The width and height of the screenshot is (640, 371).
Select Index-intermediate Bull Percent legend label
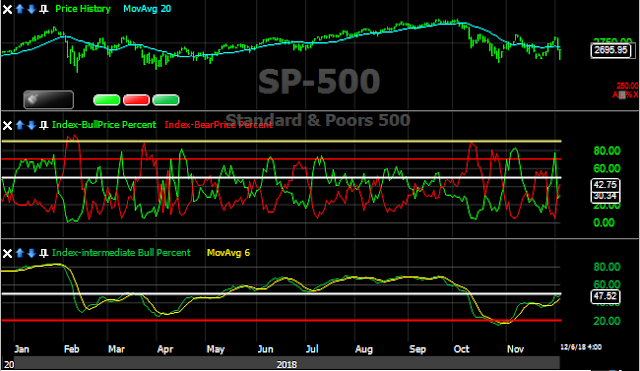[x=121, y=253]
